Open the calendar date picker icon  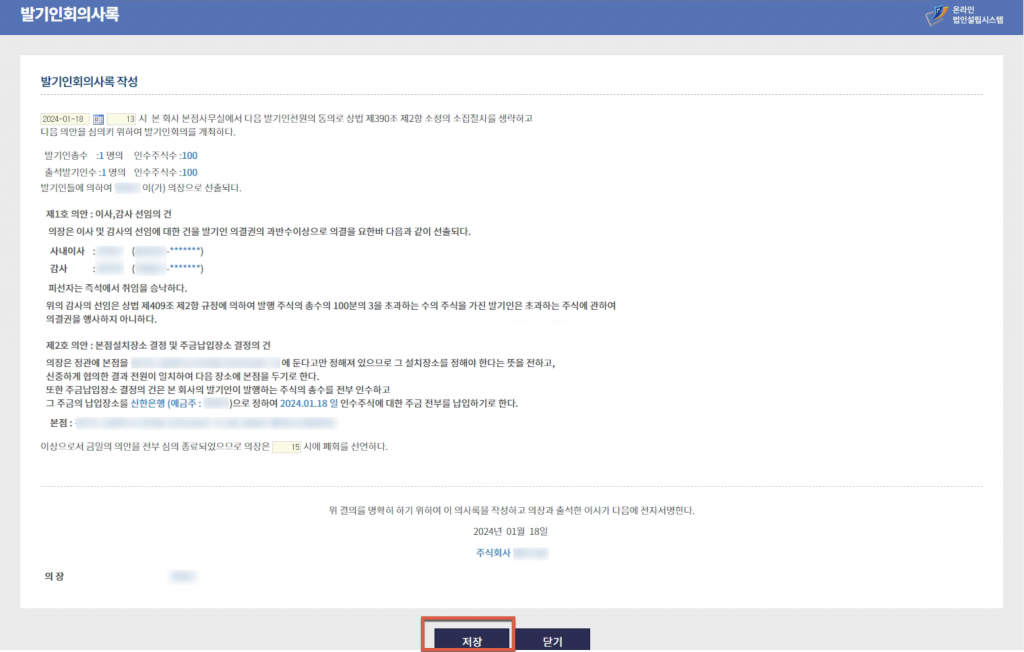pos(98,119)
